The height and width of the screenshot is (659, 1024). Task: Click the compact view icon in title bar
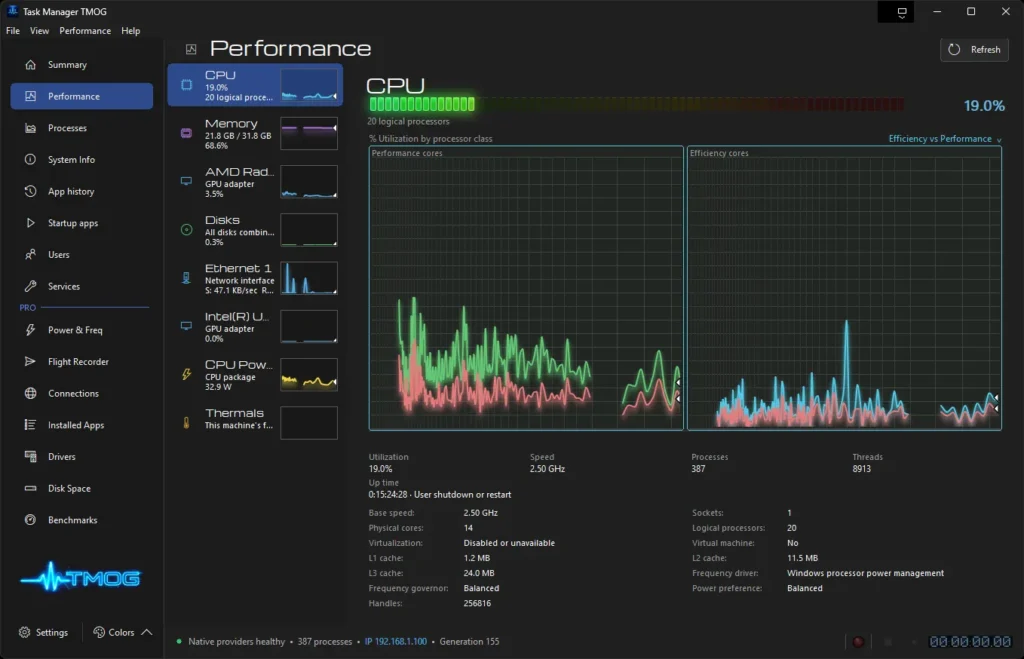tap(902, 12)
